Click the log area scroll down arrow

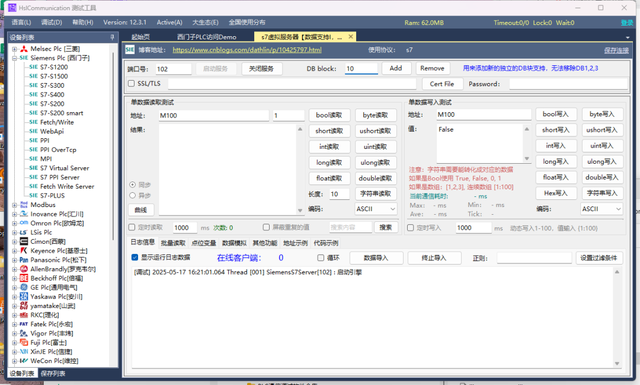click(x=617, y=363)
